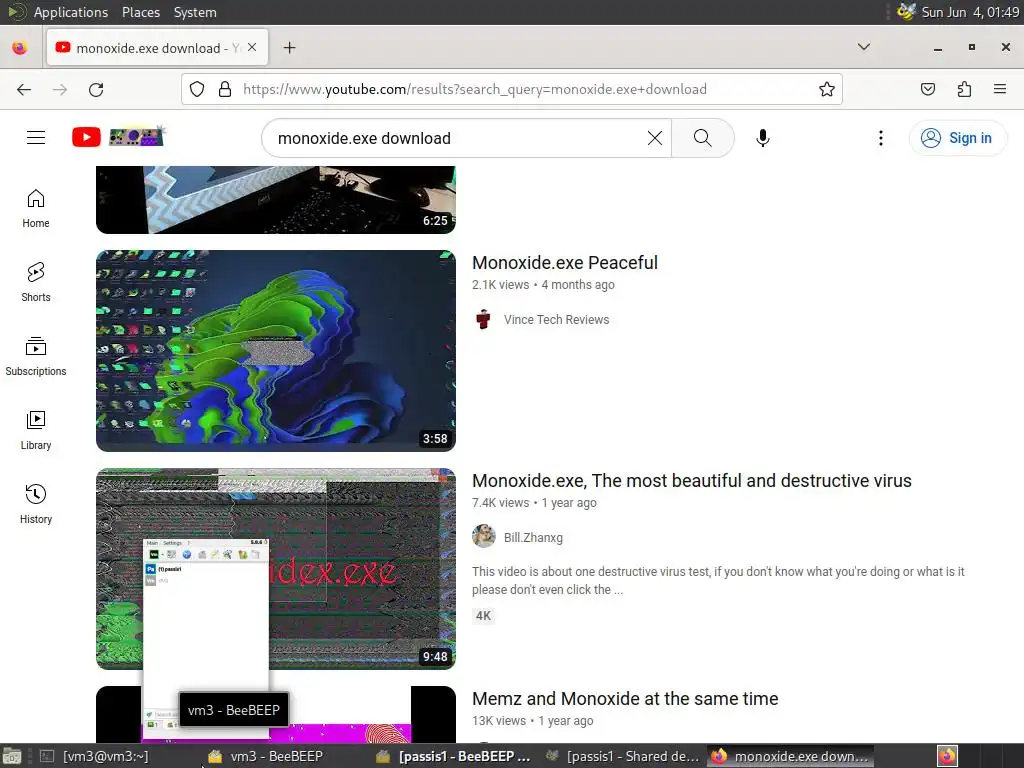Open YouTube settings three-dot menu
1024x768 pixels.
pyautogui.click(x=880, y=138)
